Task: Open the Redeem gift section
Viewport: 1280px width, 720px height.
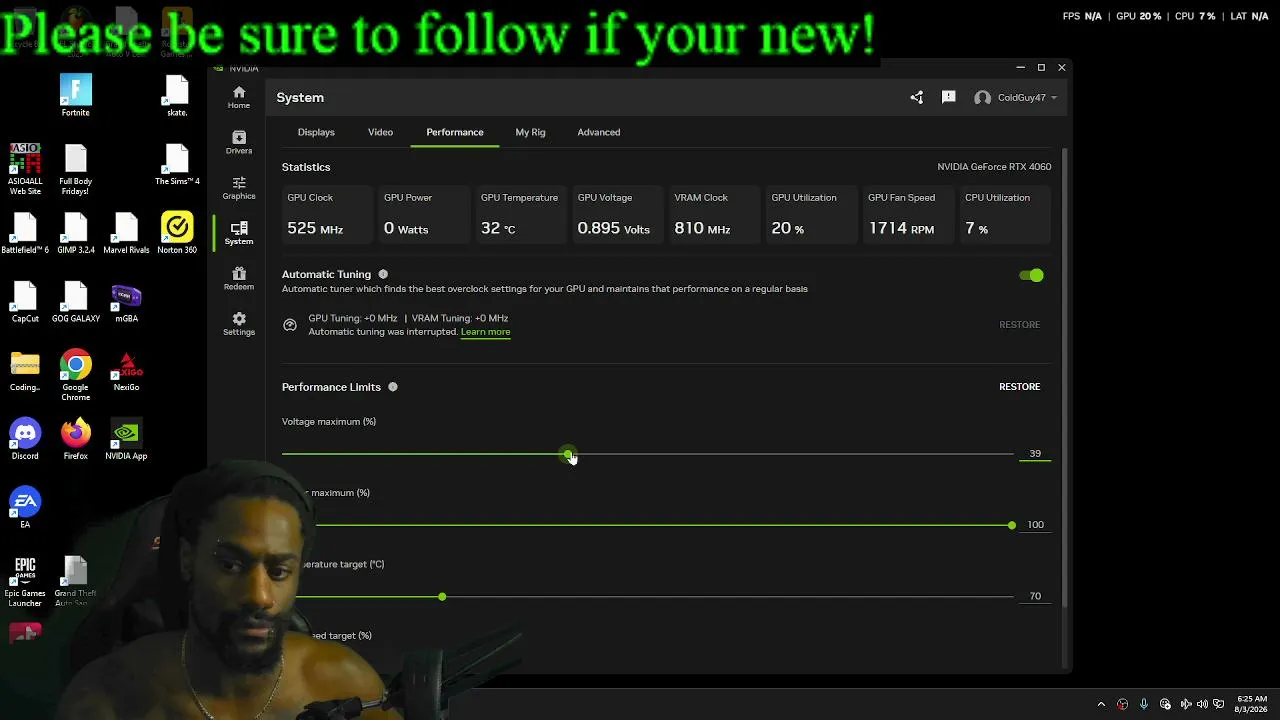Action: [x=239, y=278]
